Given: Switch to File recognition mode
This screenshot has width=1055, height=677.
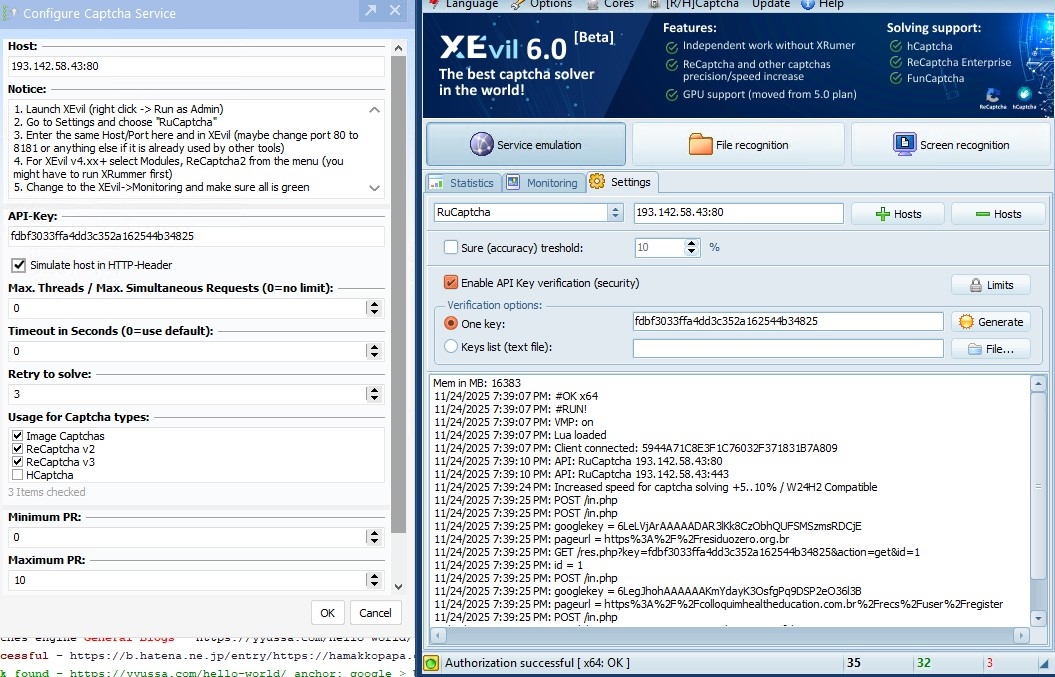Looking at the screenshot, I should coord(738,145).
